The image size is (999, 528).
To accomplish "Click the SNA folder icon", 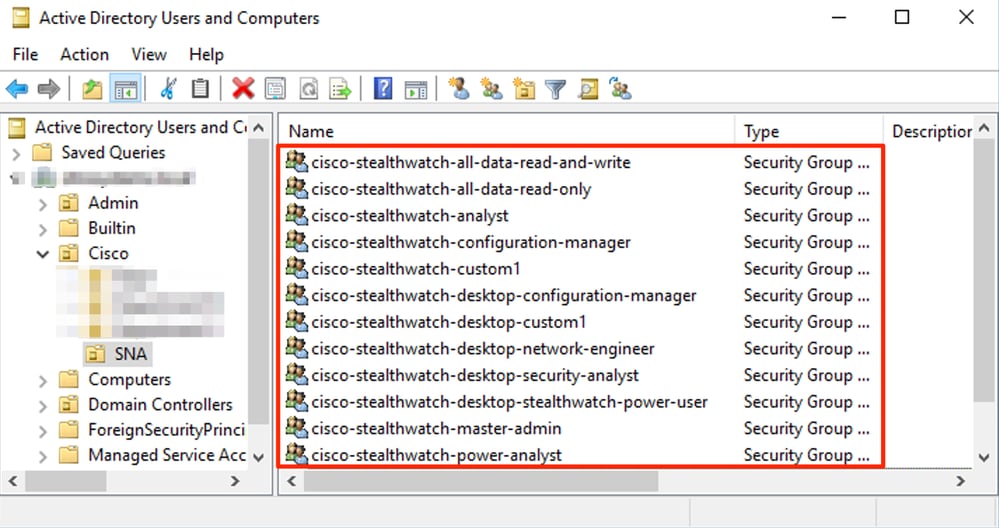I will click(x=96, y=354).
